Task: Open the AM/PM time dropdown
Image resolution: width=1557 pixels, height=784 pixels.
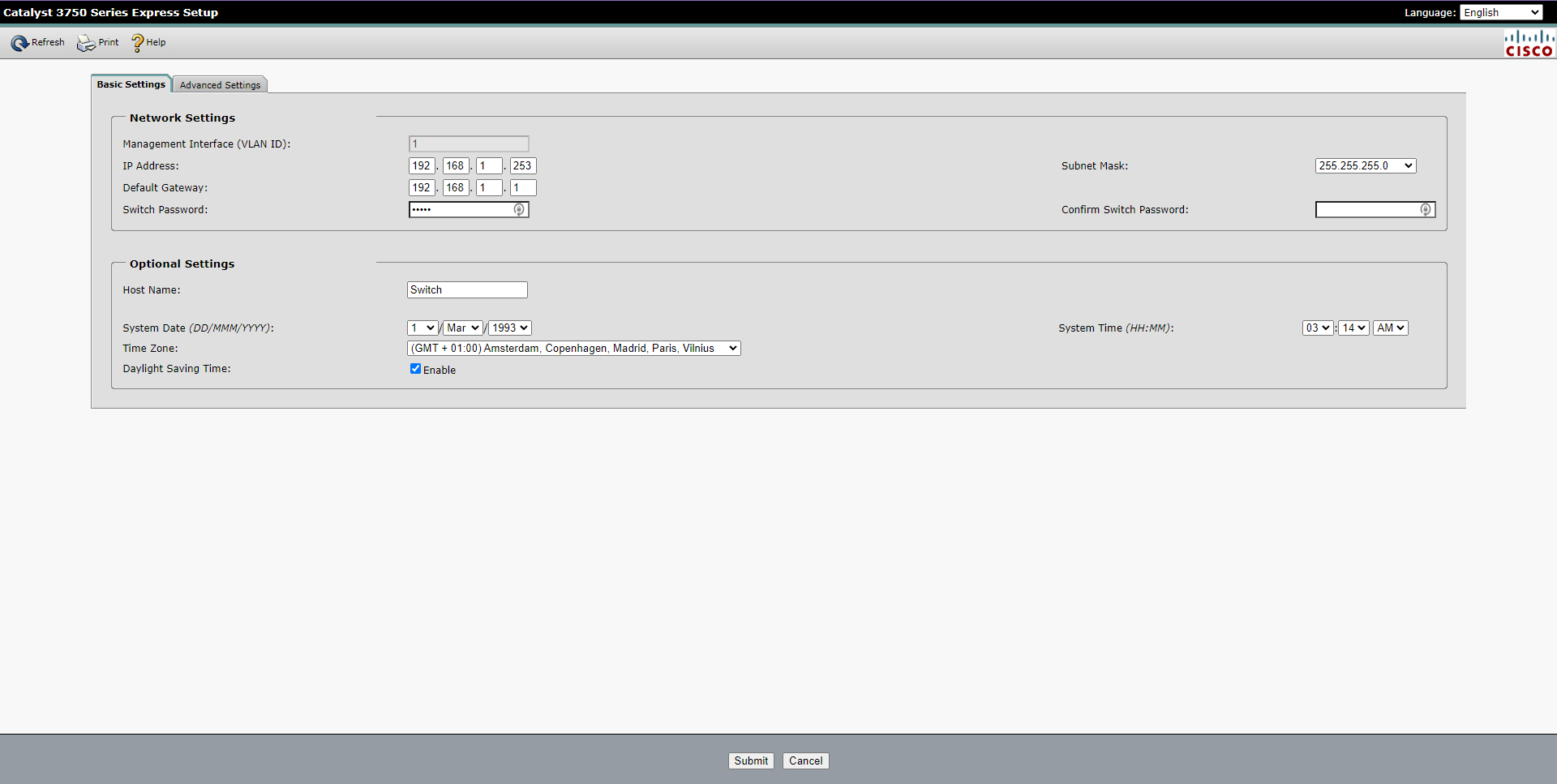Action: (1390, 328)
